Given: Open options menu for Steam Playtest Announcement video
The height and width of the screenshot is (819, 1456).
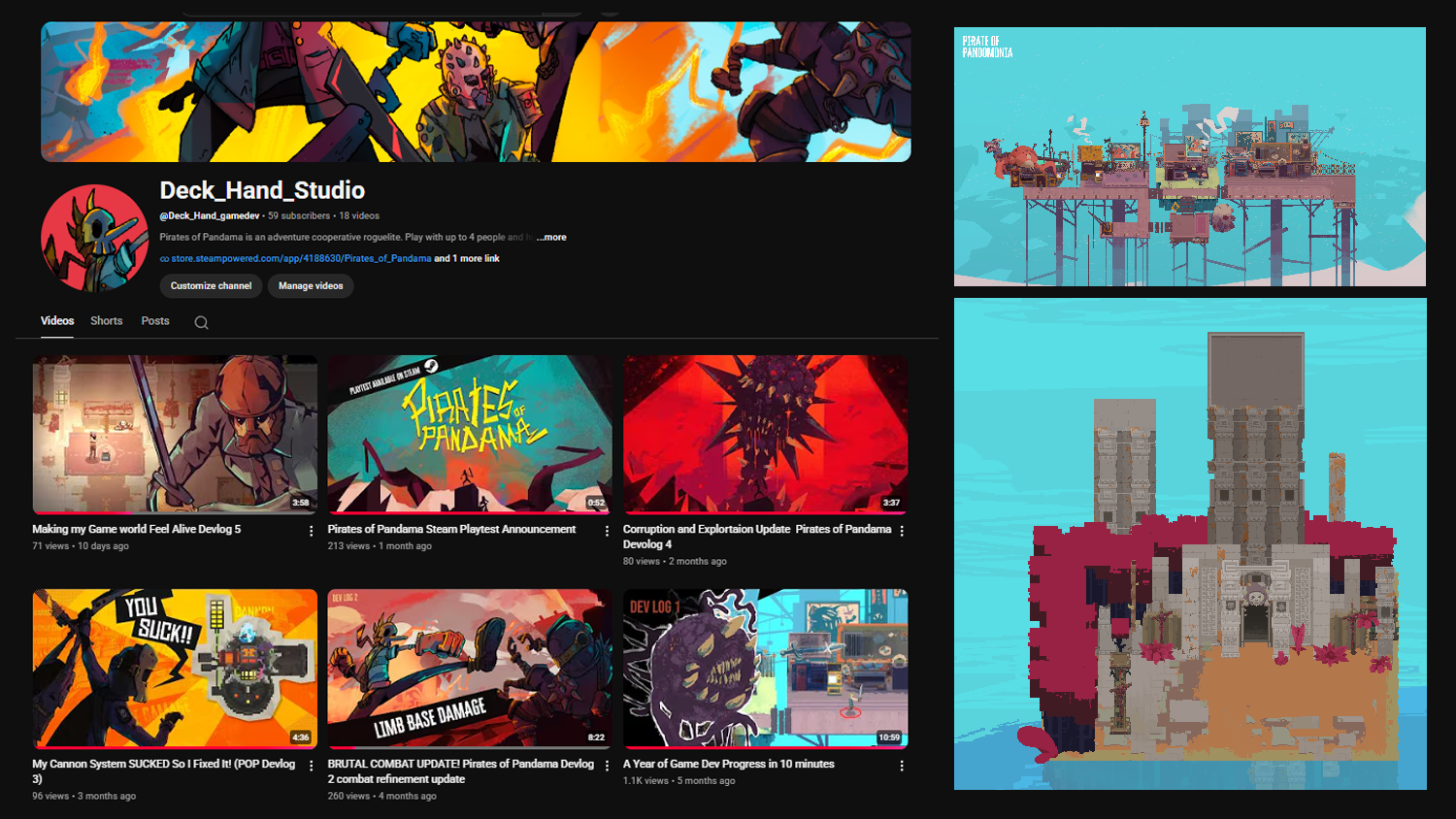Looking at the screenshot, I should 607,531.
